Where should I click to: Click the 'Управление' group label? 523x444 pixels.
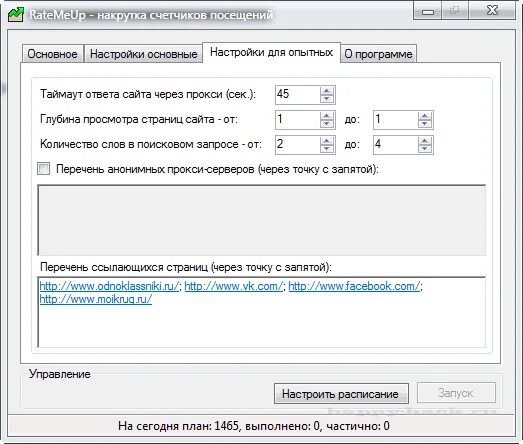coord(59,374)
